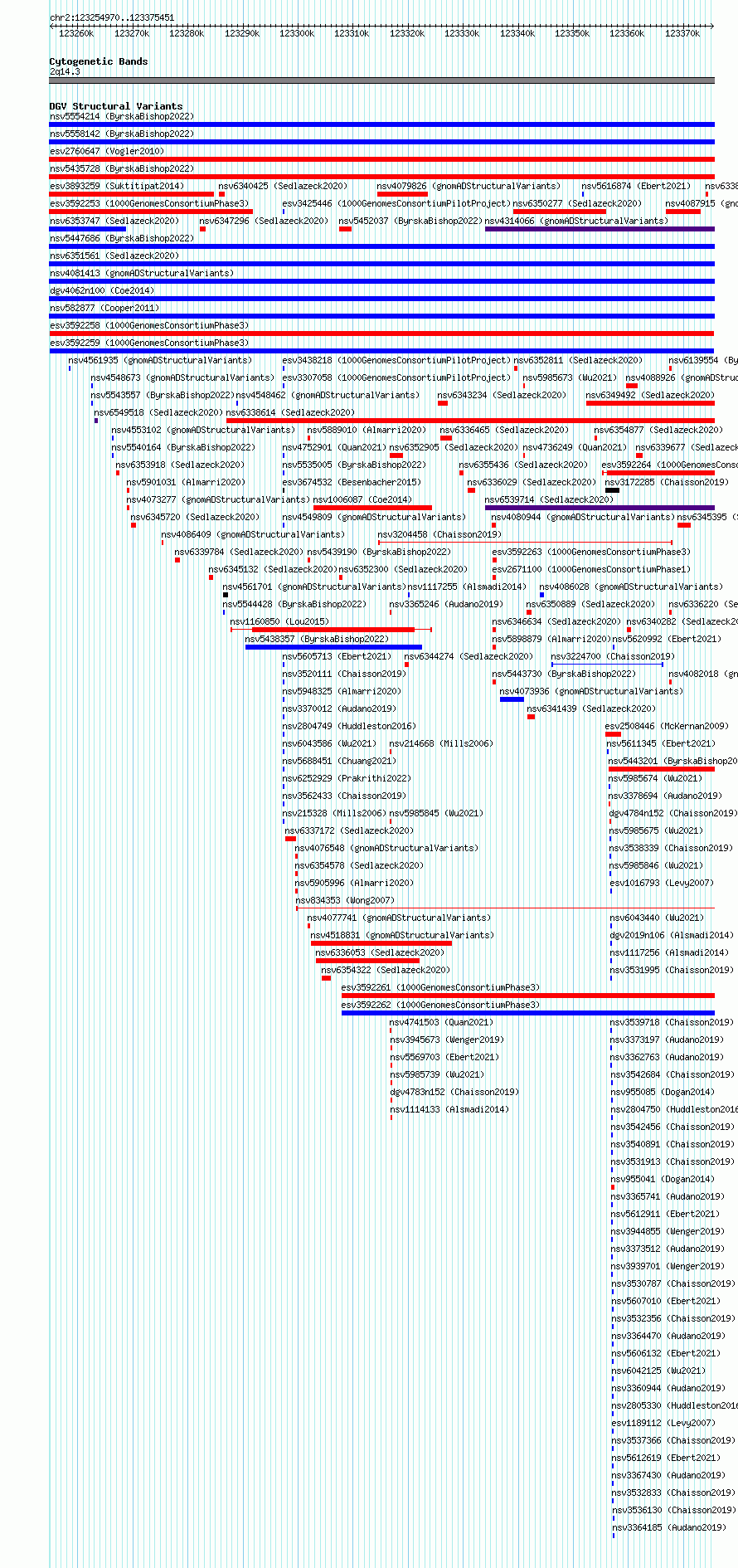This screenshot has width=738, height=1568.
Task: Click the 123340k ruler position label
Action: tap(517, 33)
